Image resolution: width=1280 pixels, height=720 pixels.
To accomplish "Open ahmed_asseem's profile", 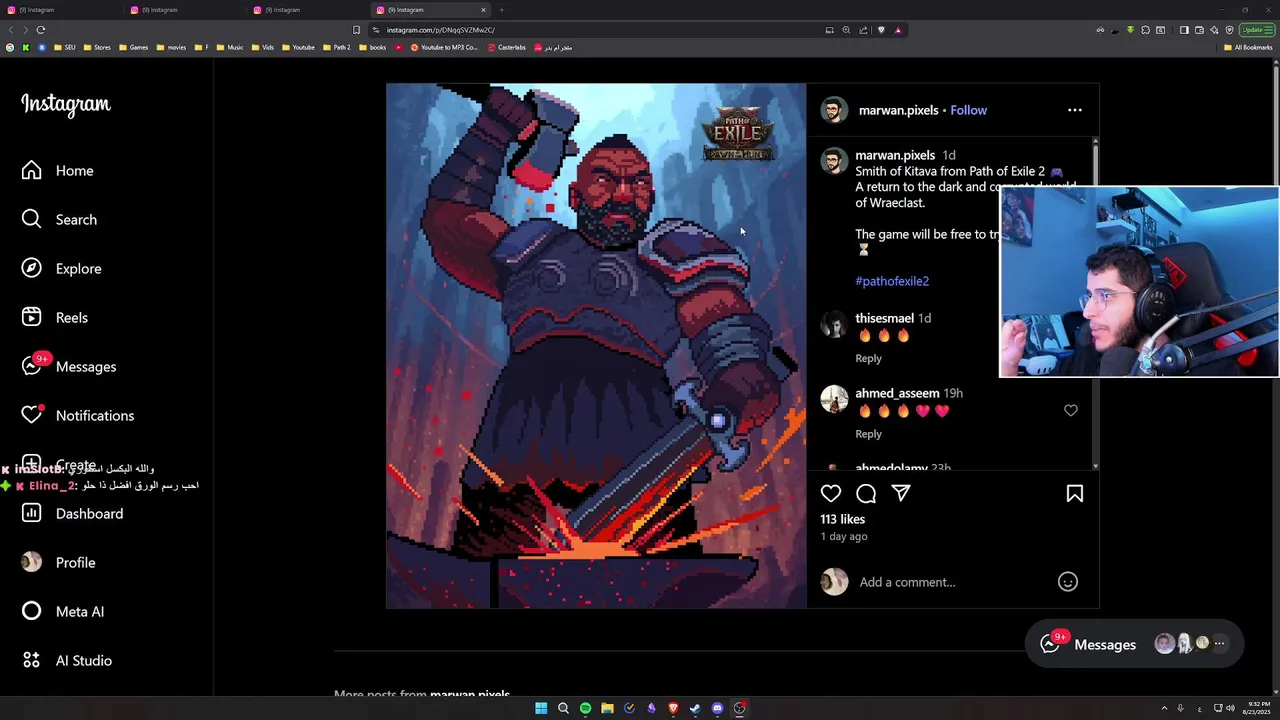I will coord(897,393).
